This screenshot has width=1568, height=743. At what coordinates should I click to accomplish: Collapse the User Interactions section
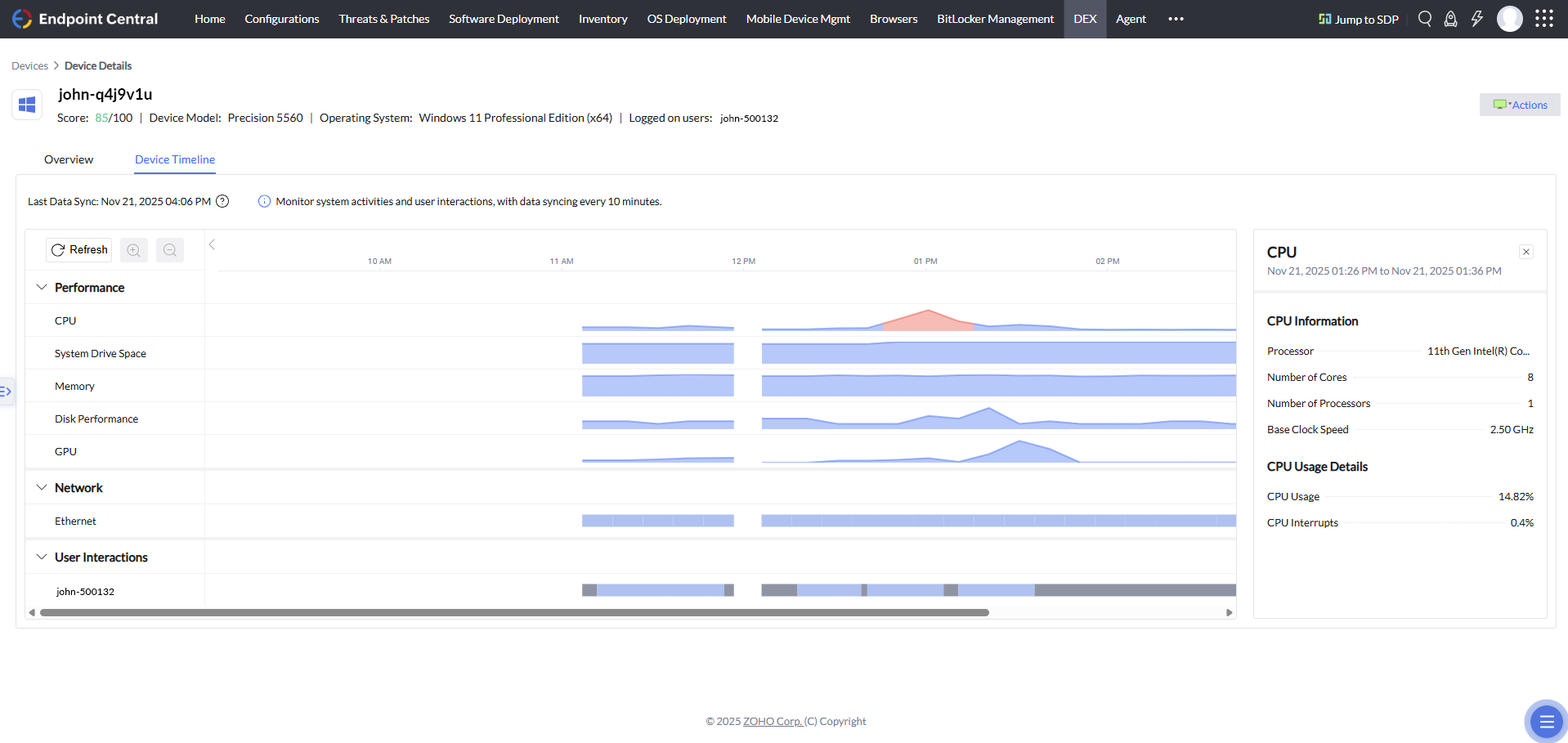(x=42, y=557)
